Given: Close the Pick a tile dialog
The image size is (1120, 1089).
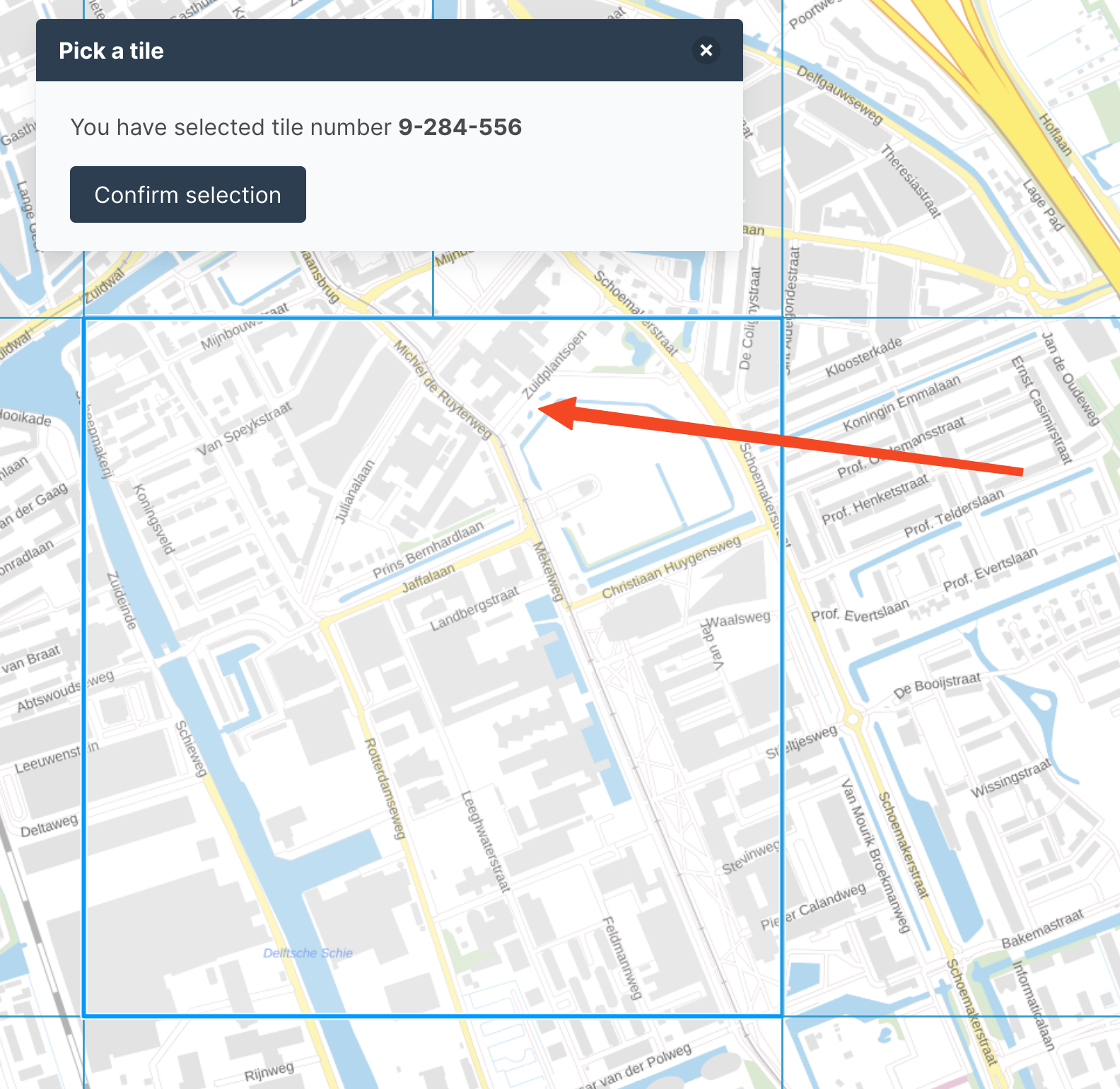Looking at the screenshot, I should click(x=706, y=50).
